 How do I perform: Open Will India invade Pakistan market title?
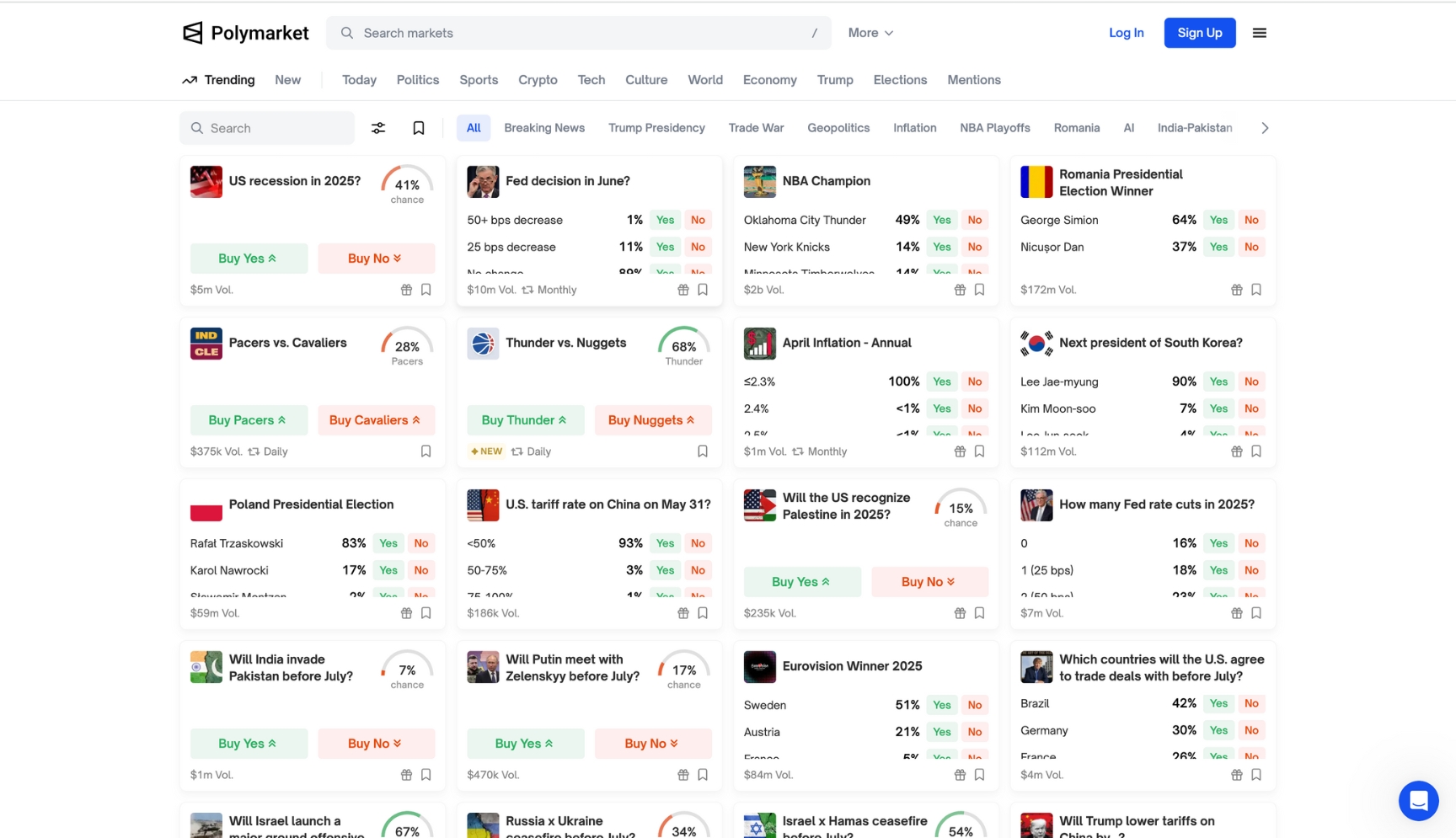point(291,668)
